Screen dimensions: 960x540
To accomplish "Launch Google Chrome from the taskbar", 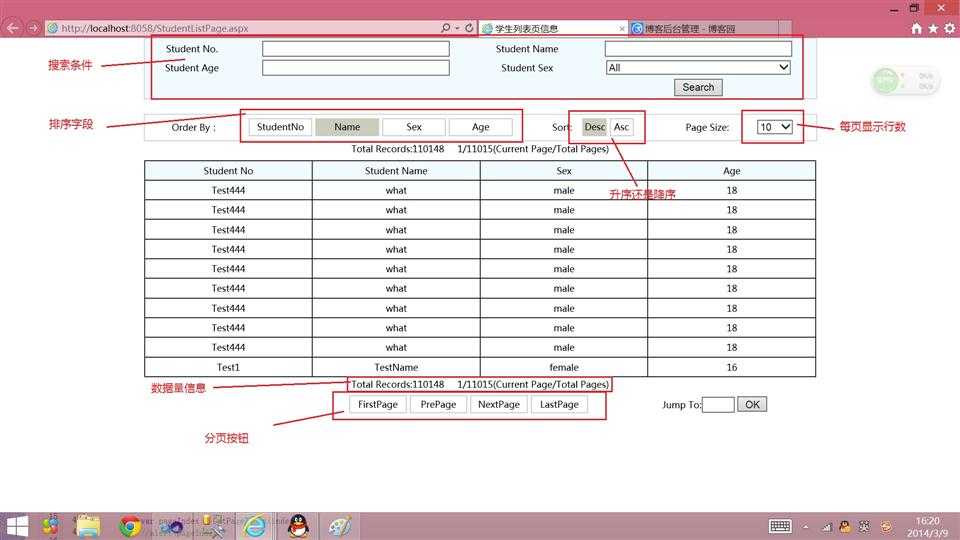I will click(130, 526).
